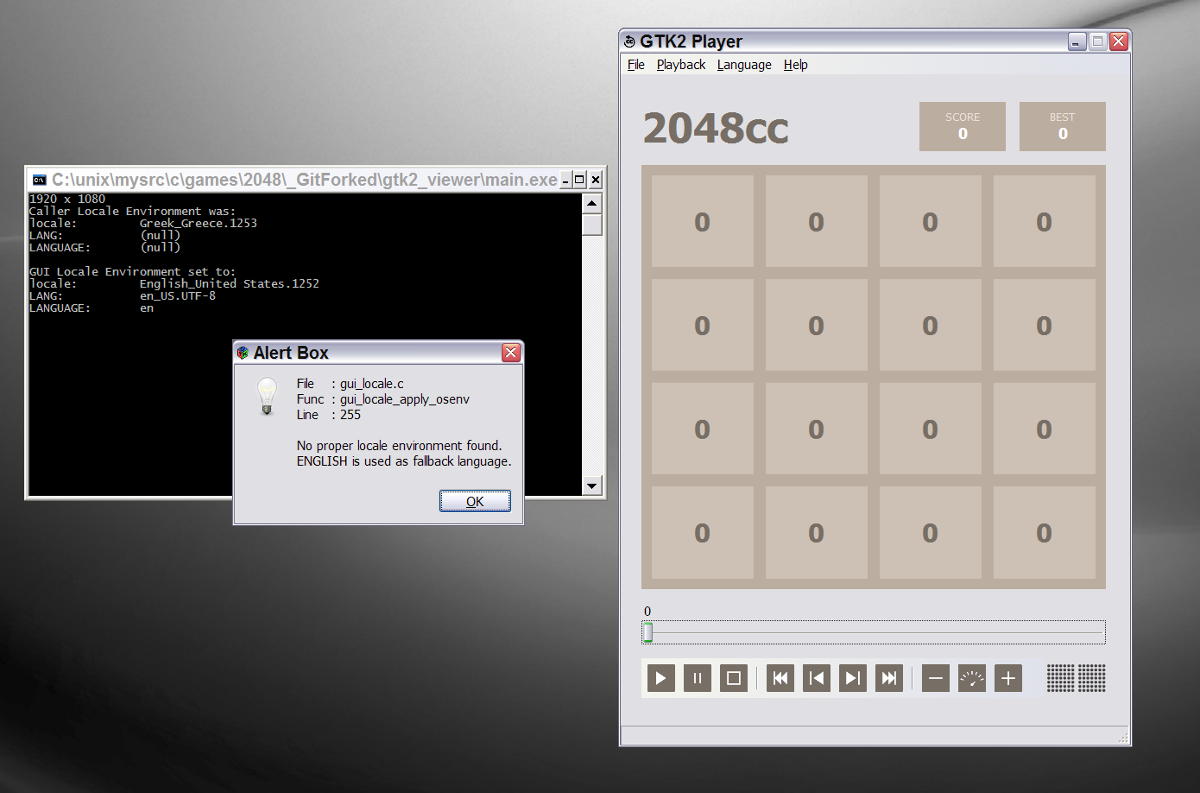This screenshot has height=793, width=1200.
Task: Click the GTK2 Player resize grip
Action: click(1123, 738)
